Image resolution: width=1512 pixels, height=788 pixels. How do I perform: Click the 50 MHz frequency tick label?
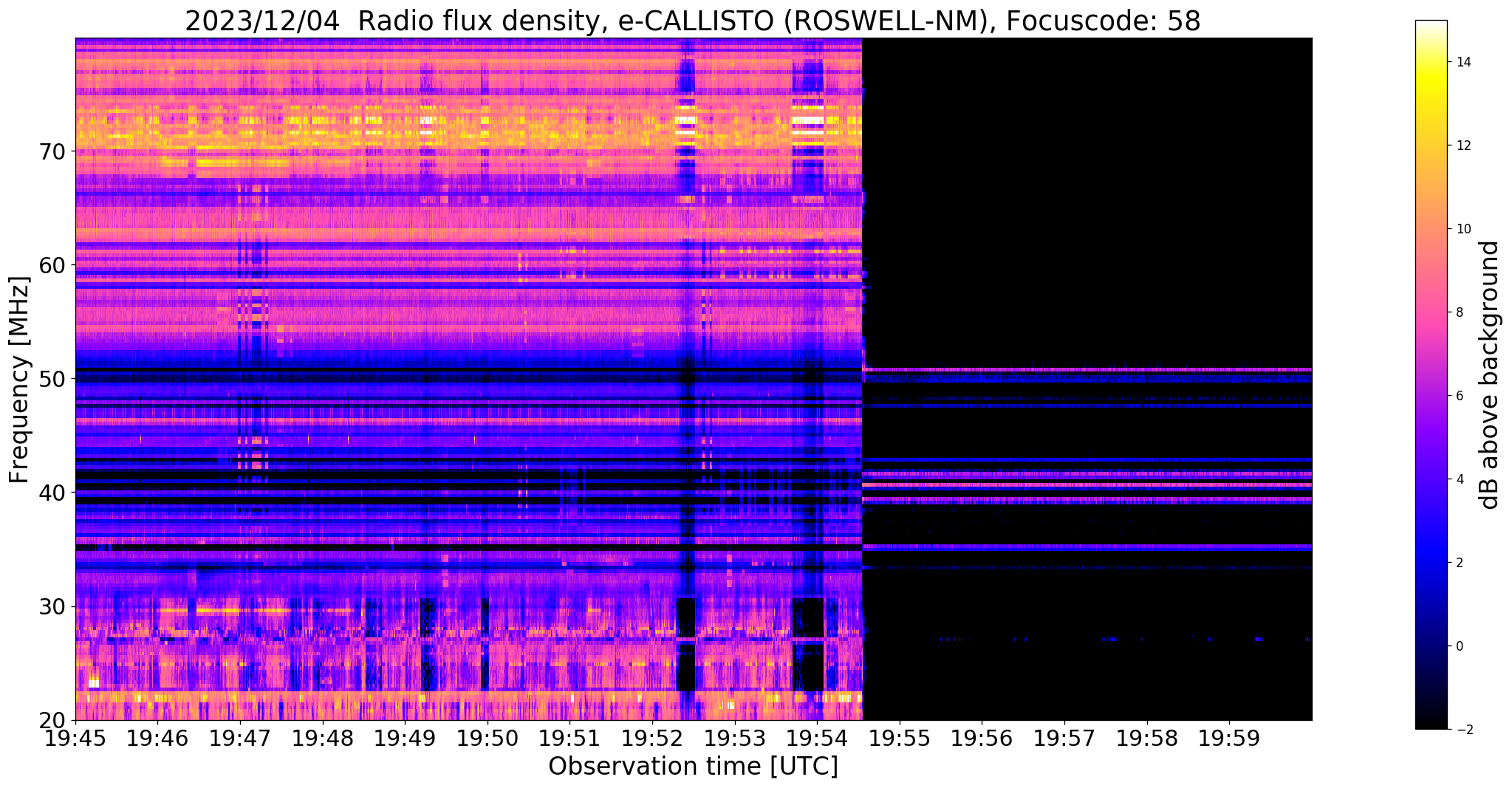(52, 379)
